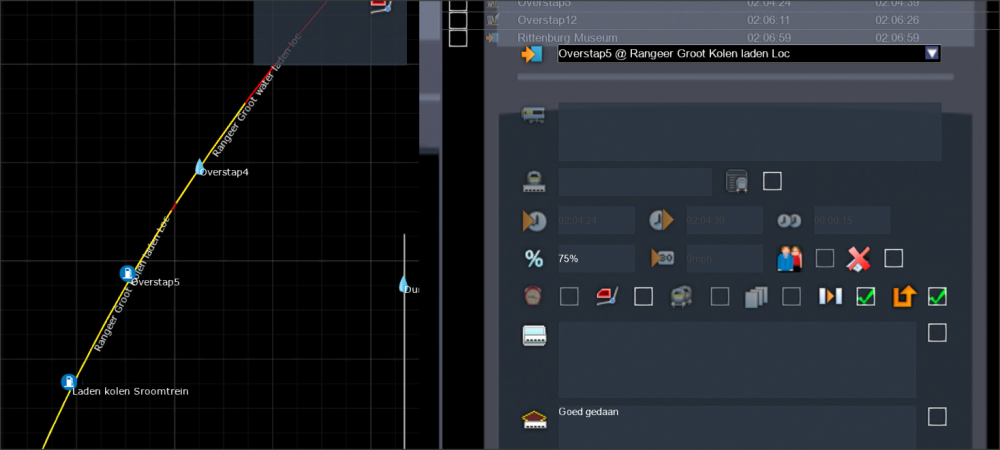The width and height of the screenshot is (1000, 450).
Task: Tick the checkbox beside the passengers icon
Action: tap(825, 258)
